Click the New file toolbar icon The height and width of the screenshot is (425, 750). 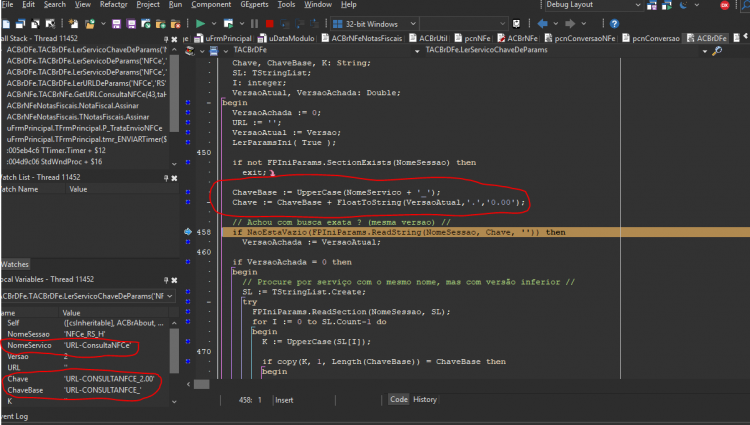pos(6,24)
